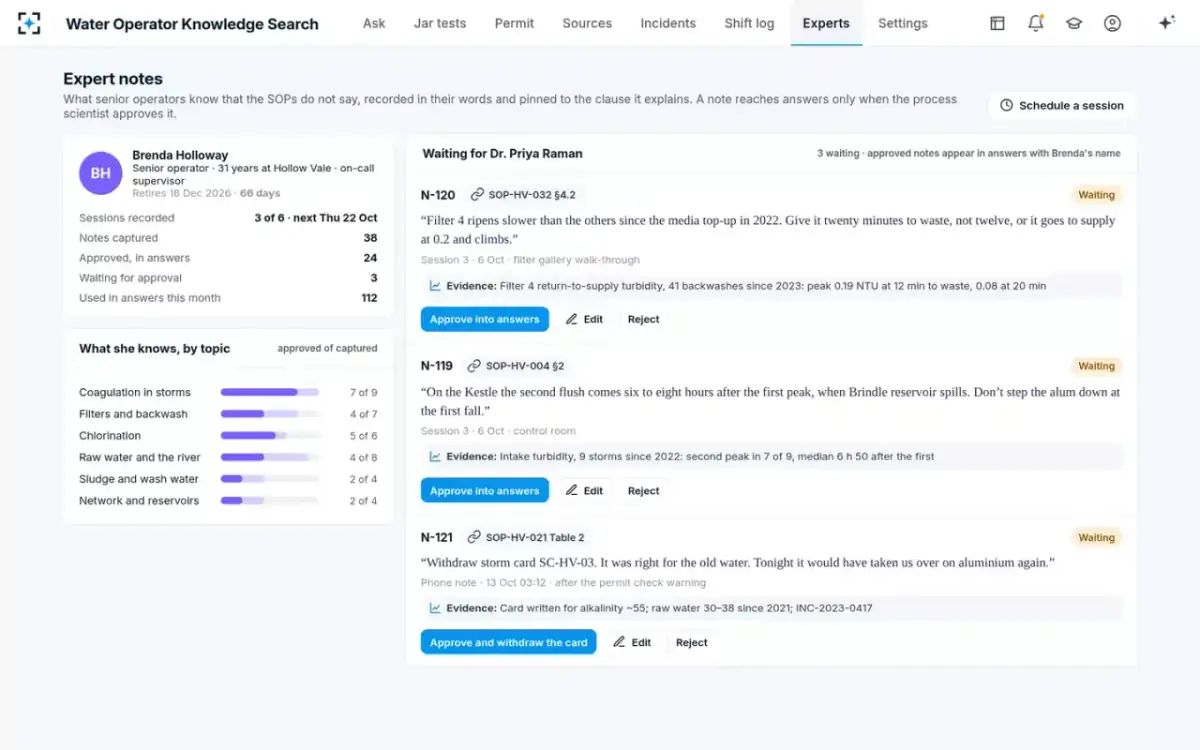Viewport: 1200px width, 750px height.
Task: Click Schedule a session button
Action: coord(1062,105)
